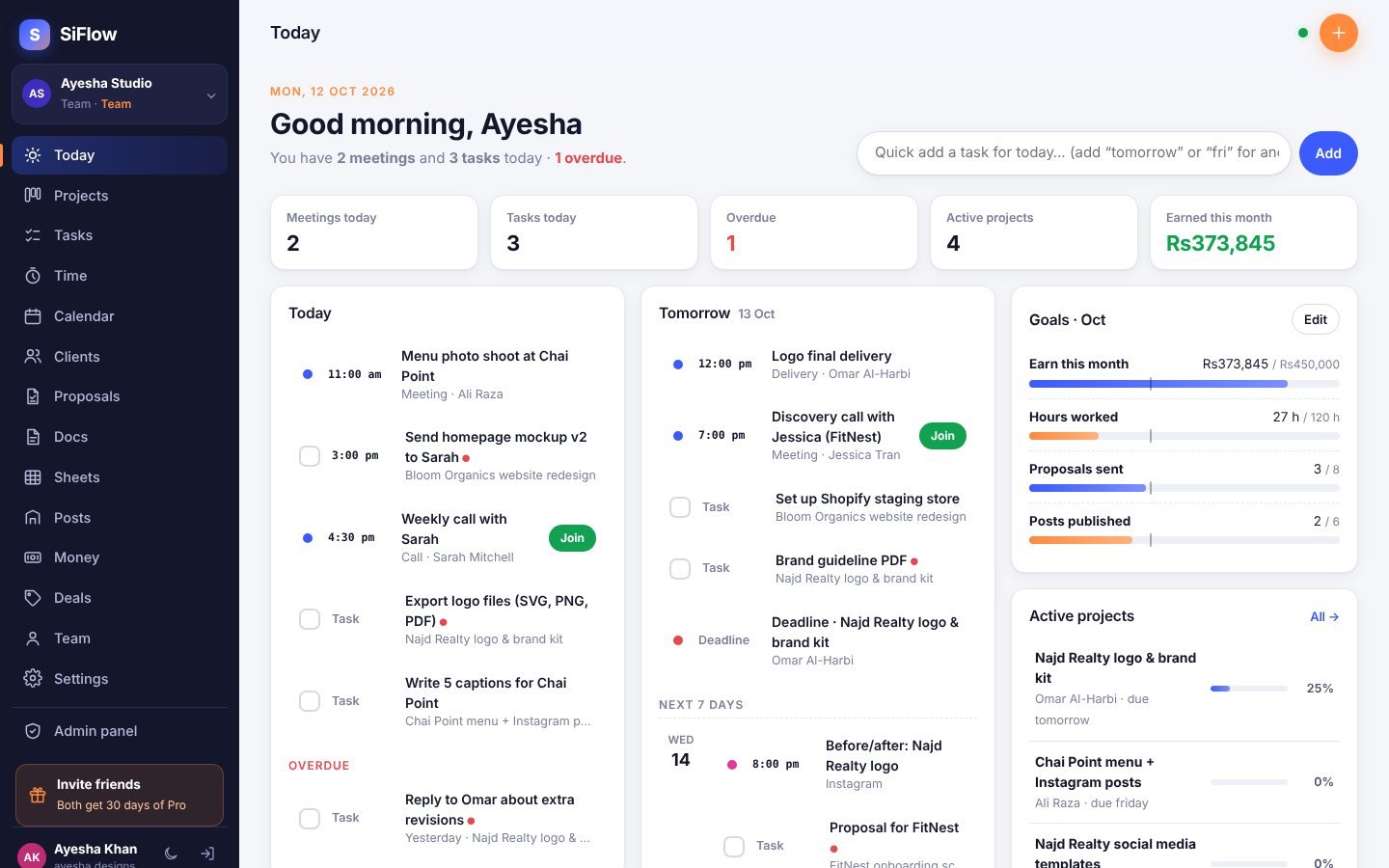
Task: Open Projects via its sidebar icon
Action: [x=33, y=195]
